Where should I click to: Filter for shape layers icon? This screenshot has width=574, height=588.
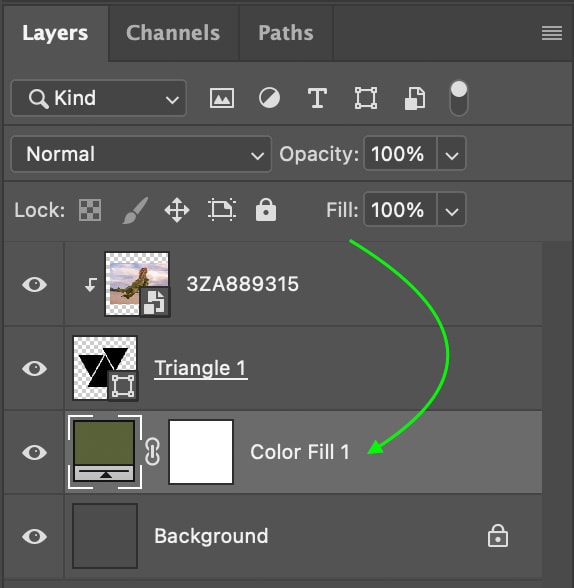pyautogui.click(x=366, y=98)
